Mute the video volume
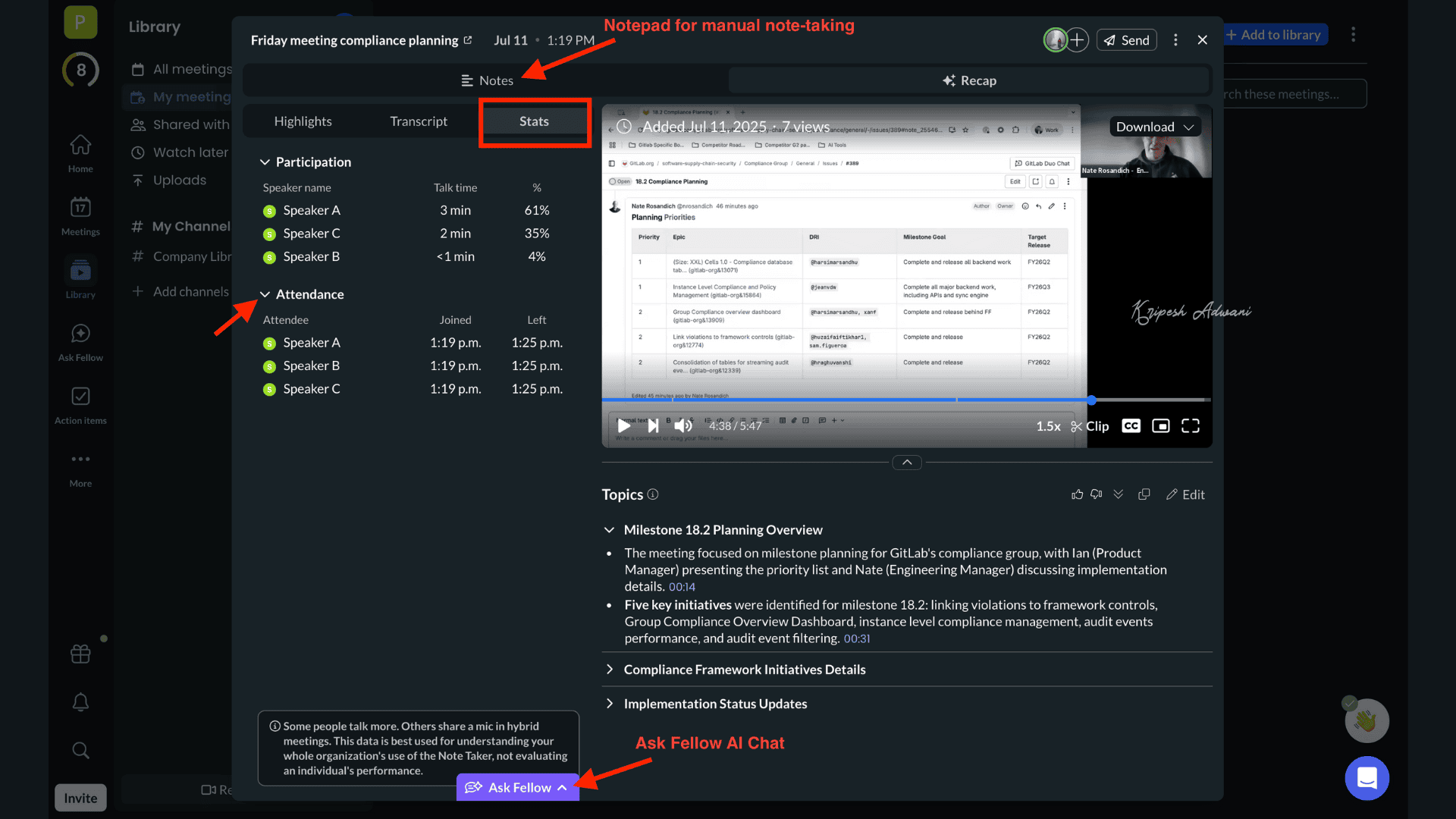Image resolution: width=1456 pixels, height=819 pixels. coord(683,426)
